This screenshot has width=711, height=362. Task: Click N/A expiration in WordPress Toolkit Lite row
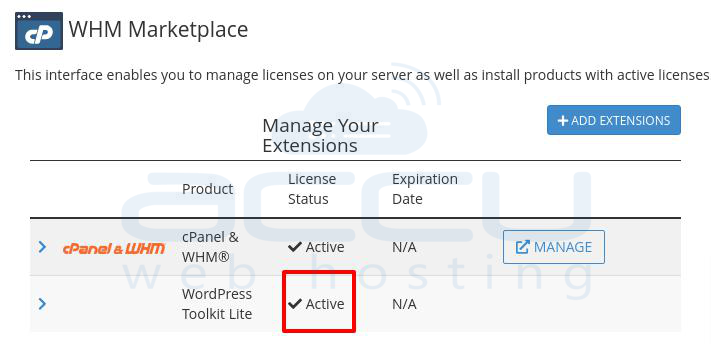tap(404, 304)
